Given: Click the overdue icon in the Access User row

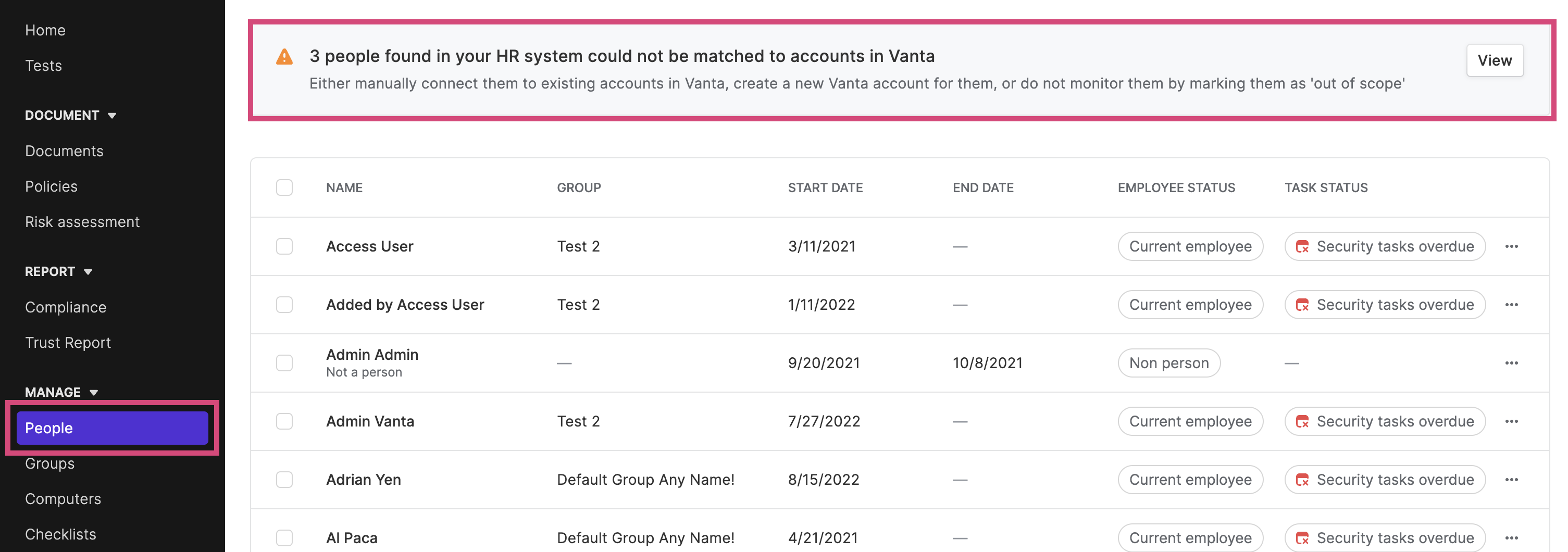Looking at the screenshot, I should click(1302, 246).
